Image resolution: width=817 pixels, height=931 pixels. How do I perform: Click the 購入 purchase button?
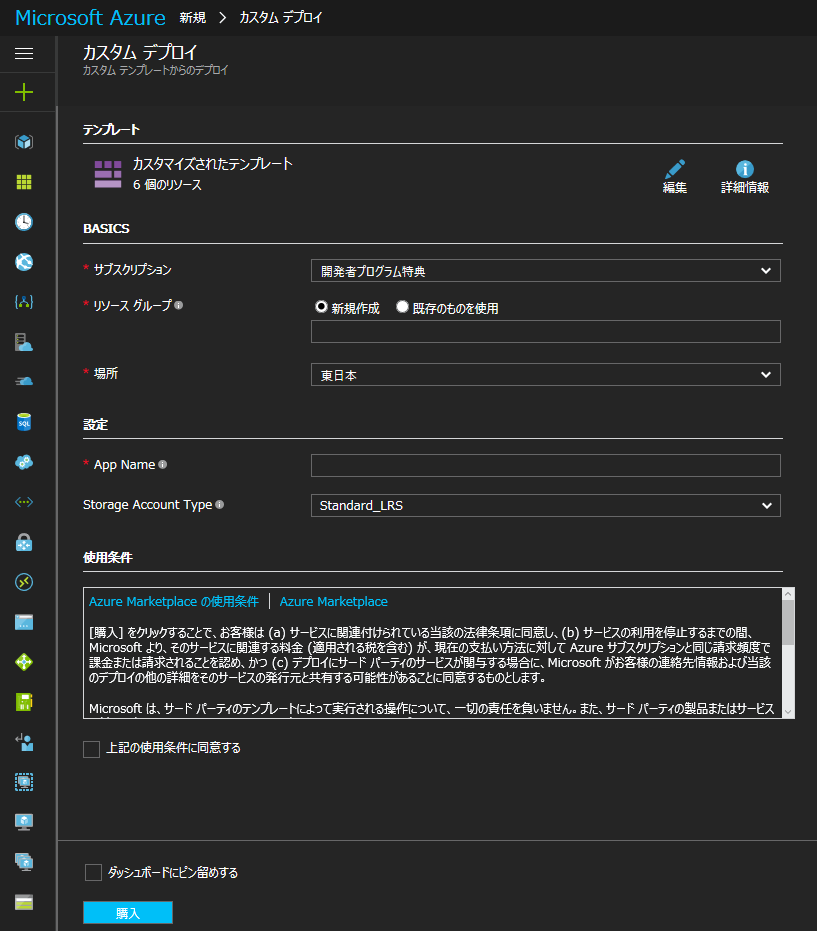point(128,913)
